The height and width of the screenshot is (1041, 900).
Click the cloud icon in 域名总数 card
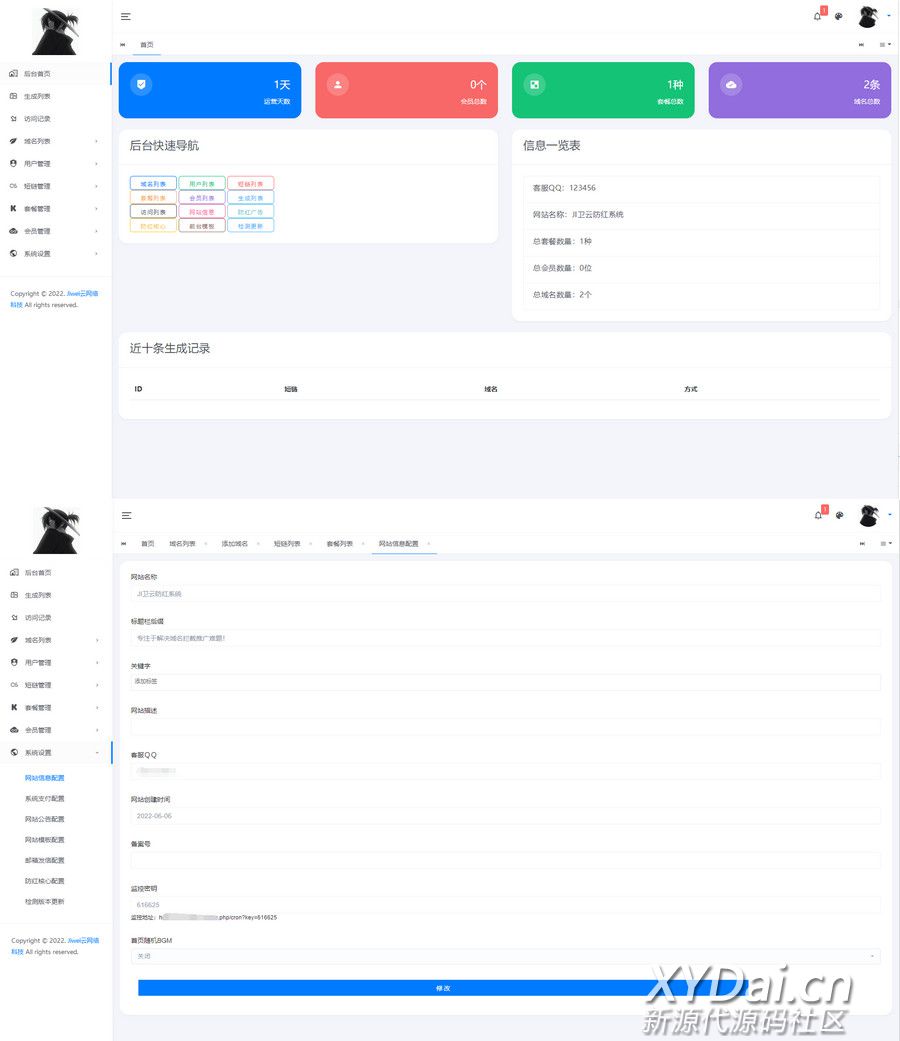(731, 85)
